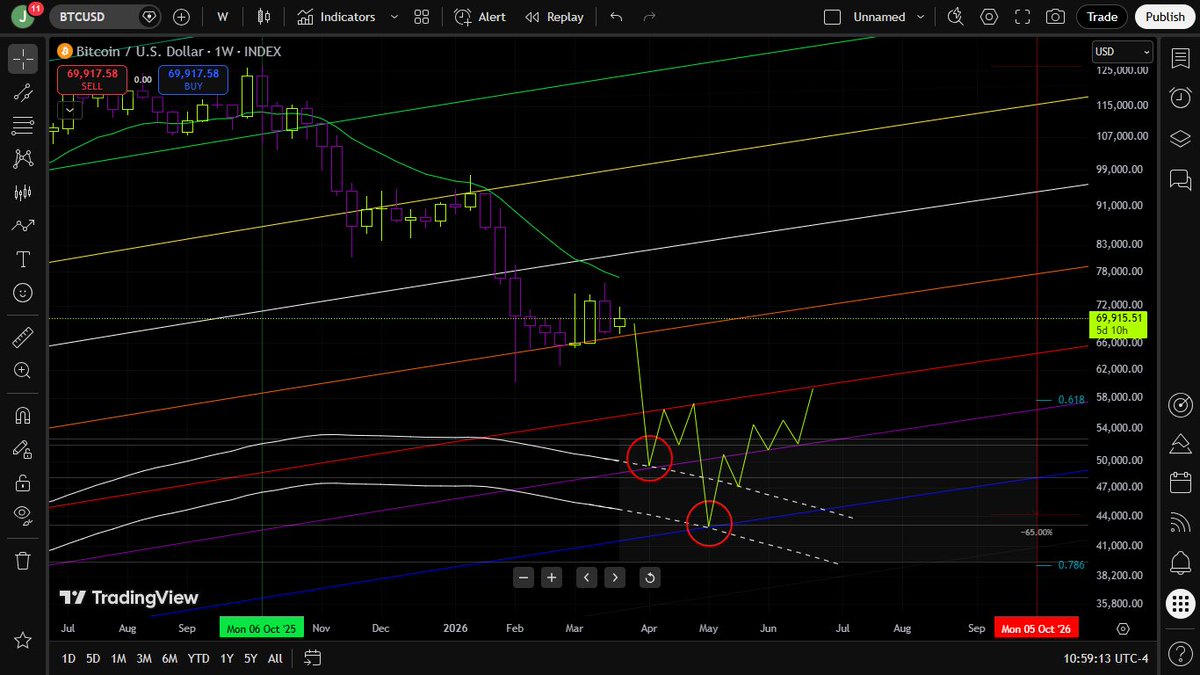Open favorites star toolbar icon
This screenshot has height=675, width=1200.
click(23, 640)
